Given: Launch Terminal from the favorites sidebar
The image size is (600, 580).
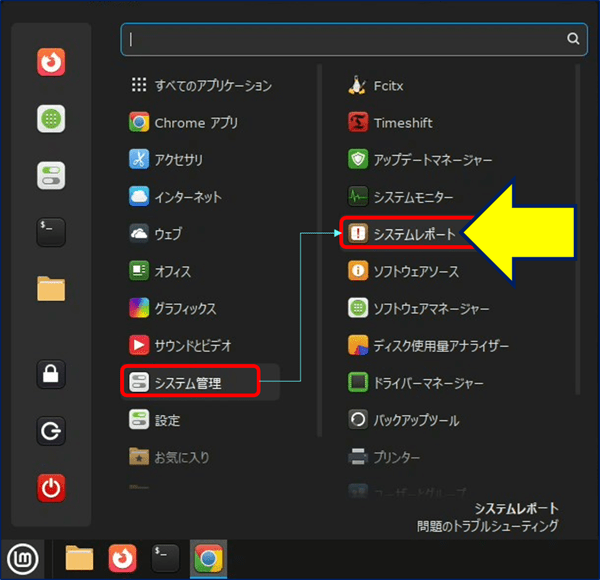Looking at the screenshot, I should point(51,232).
